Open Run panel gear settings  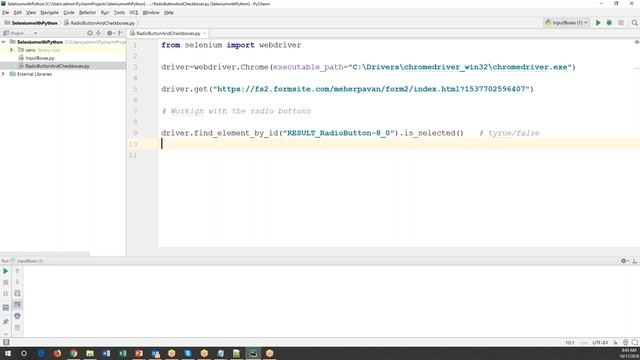point(624,261)
